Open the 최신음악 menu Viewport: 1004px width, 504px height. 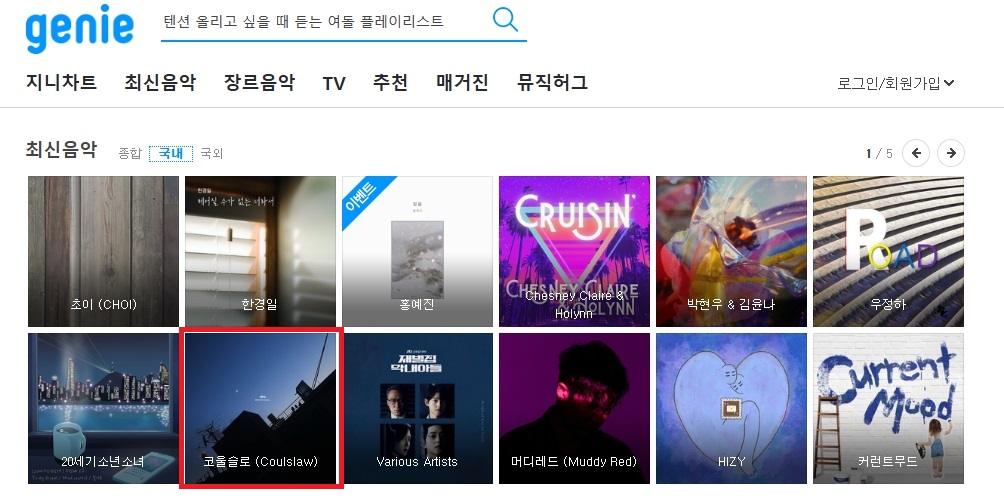(x=160, y=82)
